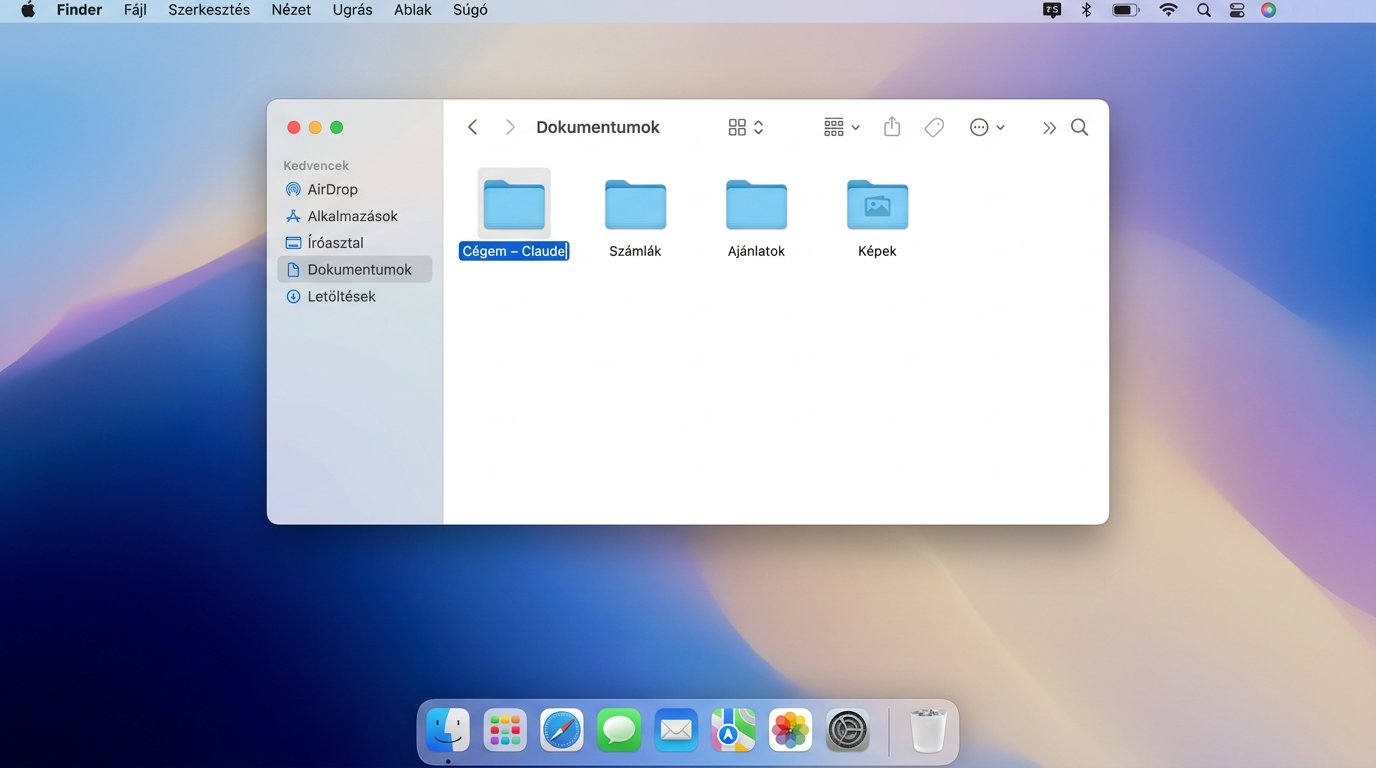Open the ellipsis action menu
Viewport: 1376px width, 768px height.
pos(987,127)
